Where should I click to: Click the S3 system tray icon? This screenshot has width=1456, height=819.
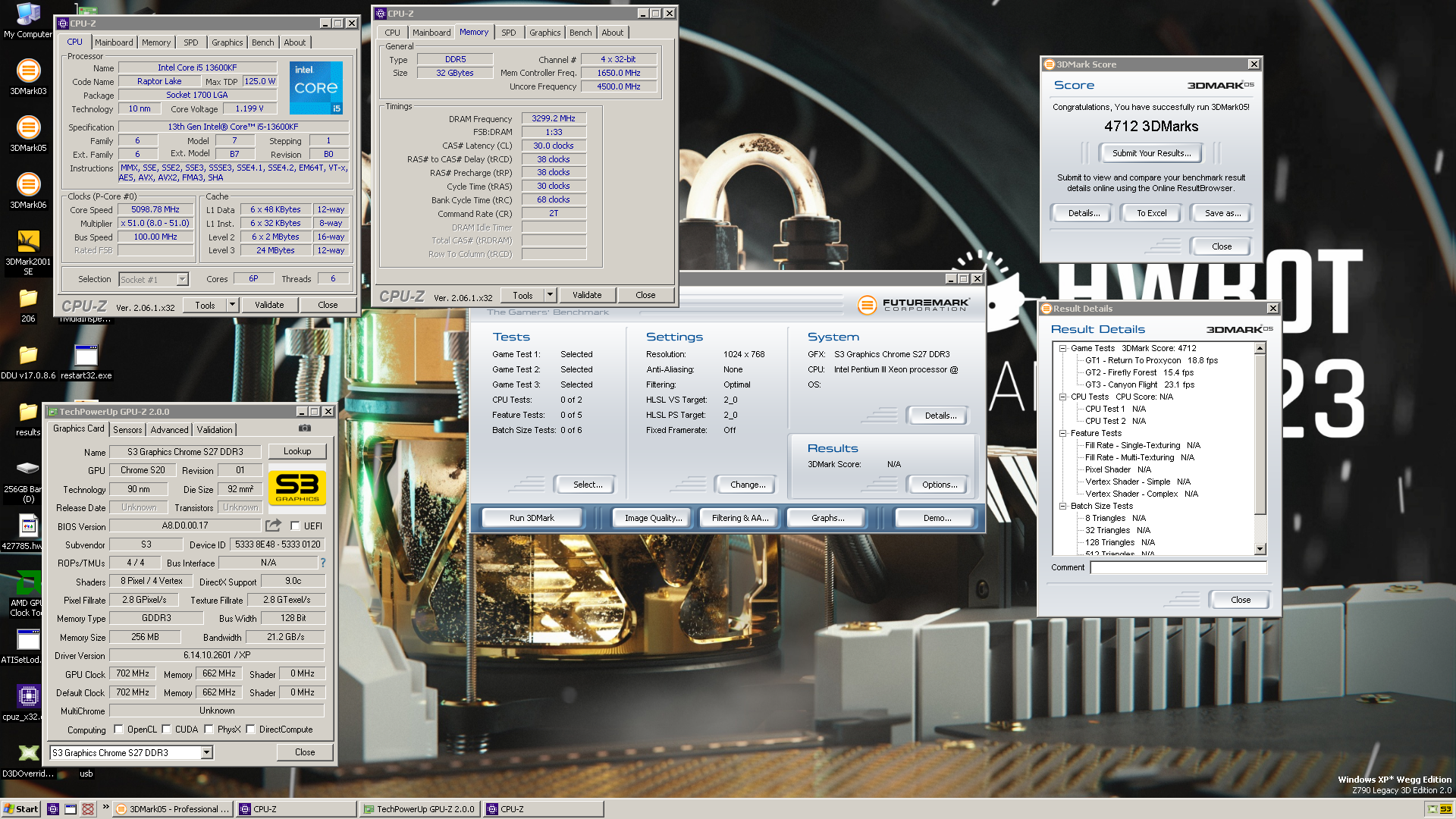tap(1445, 809)
